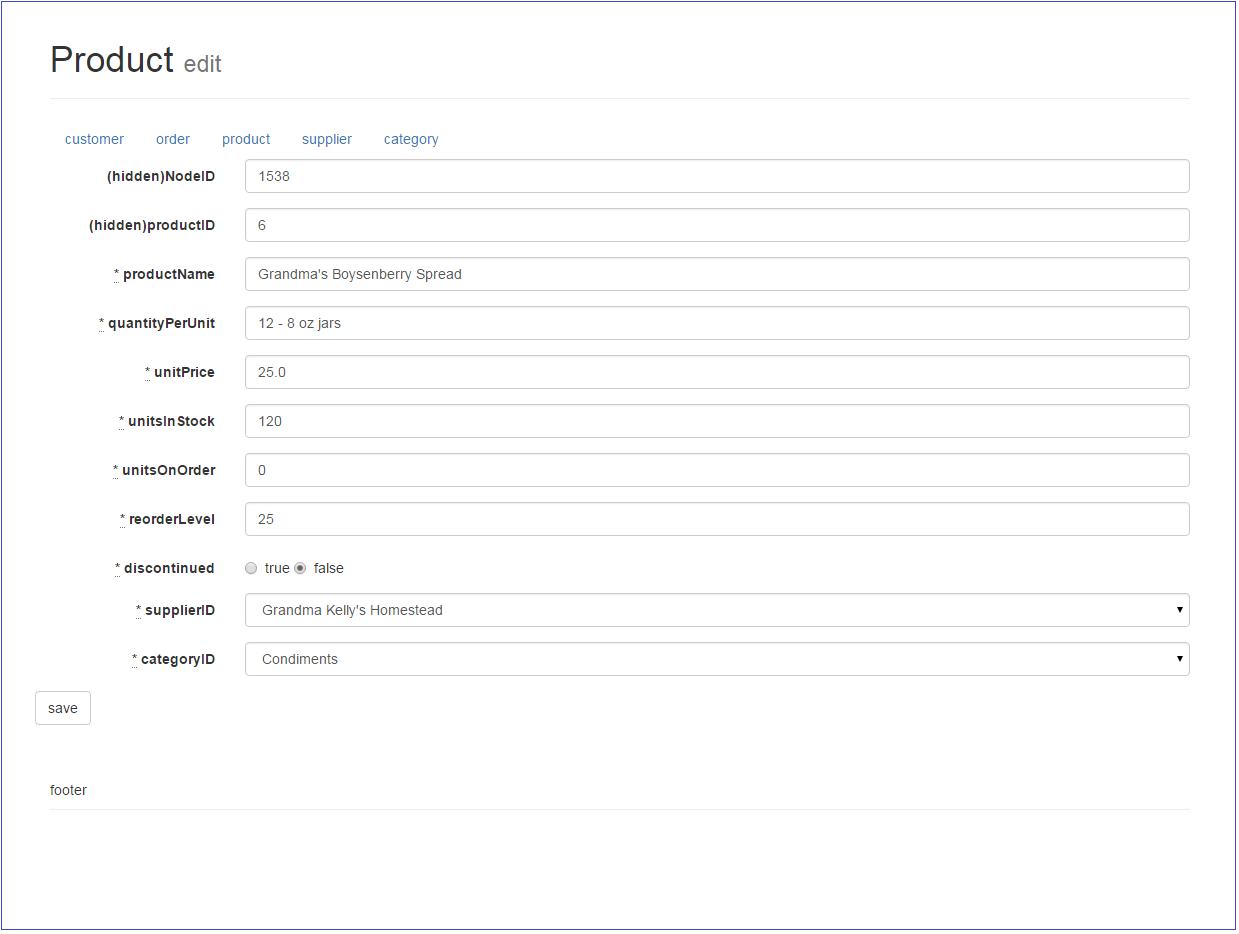Image resolution: width=1239 pixels, height=934 pixels.
Task: Click the categoryID dropdown arrow
Action: point(1180,658)
